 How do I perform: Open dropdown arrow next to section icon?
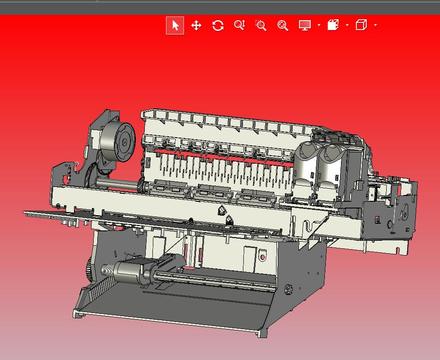pos(347,25)
